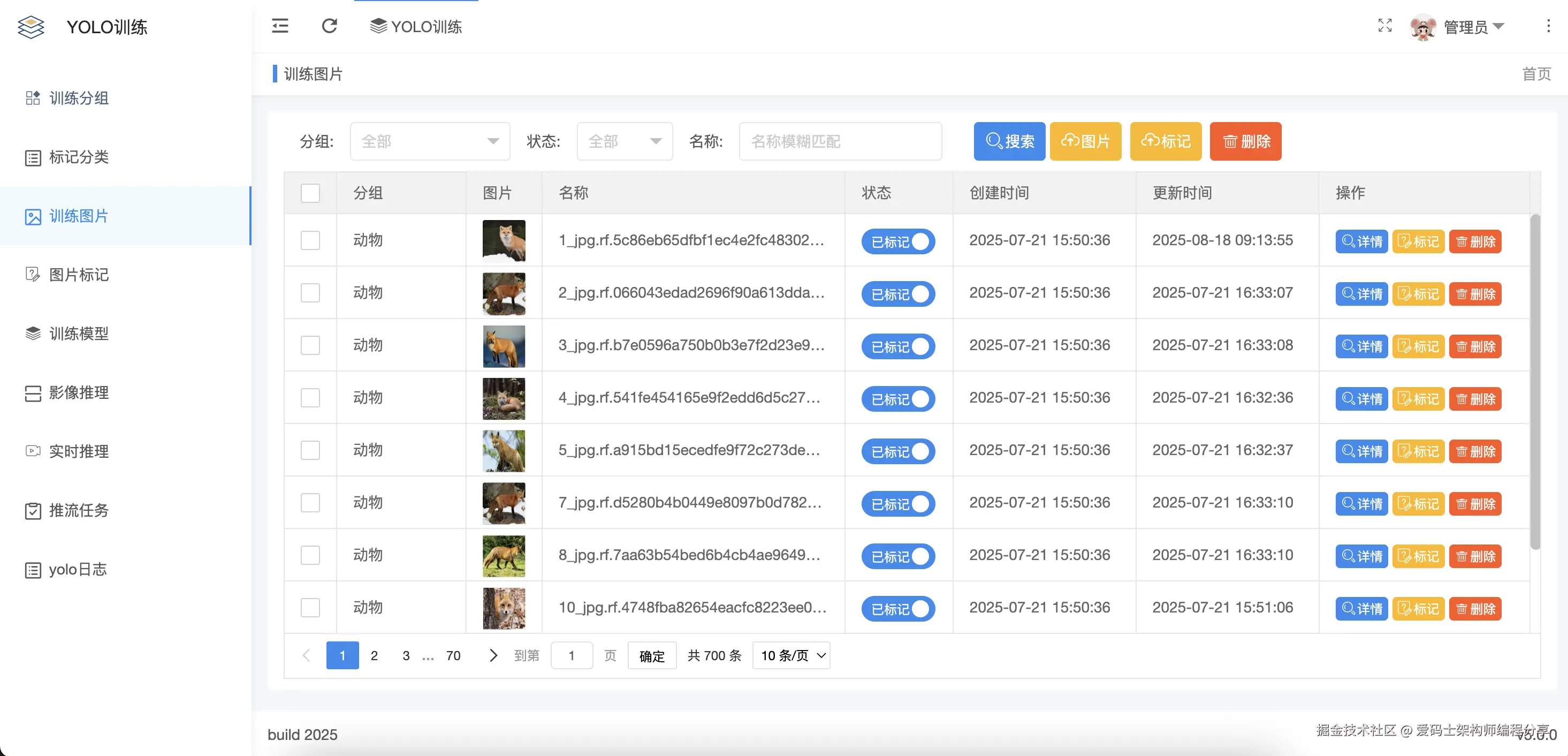Focus the 名称模糊匹配 name input field
Viewport: 1568px width, 756px height.
(x=840, y=141)
